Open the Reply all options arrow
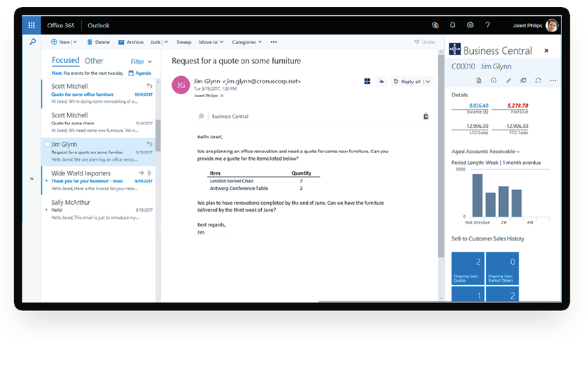The image size is (588, 376). (x=428, y=81)
